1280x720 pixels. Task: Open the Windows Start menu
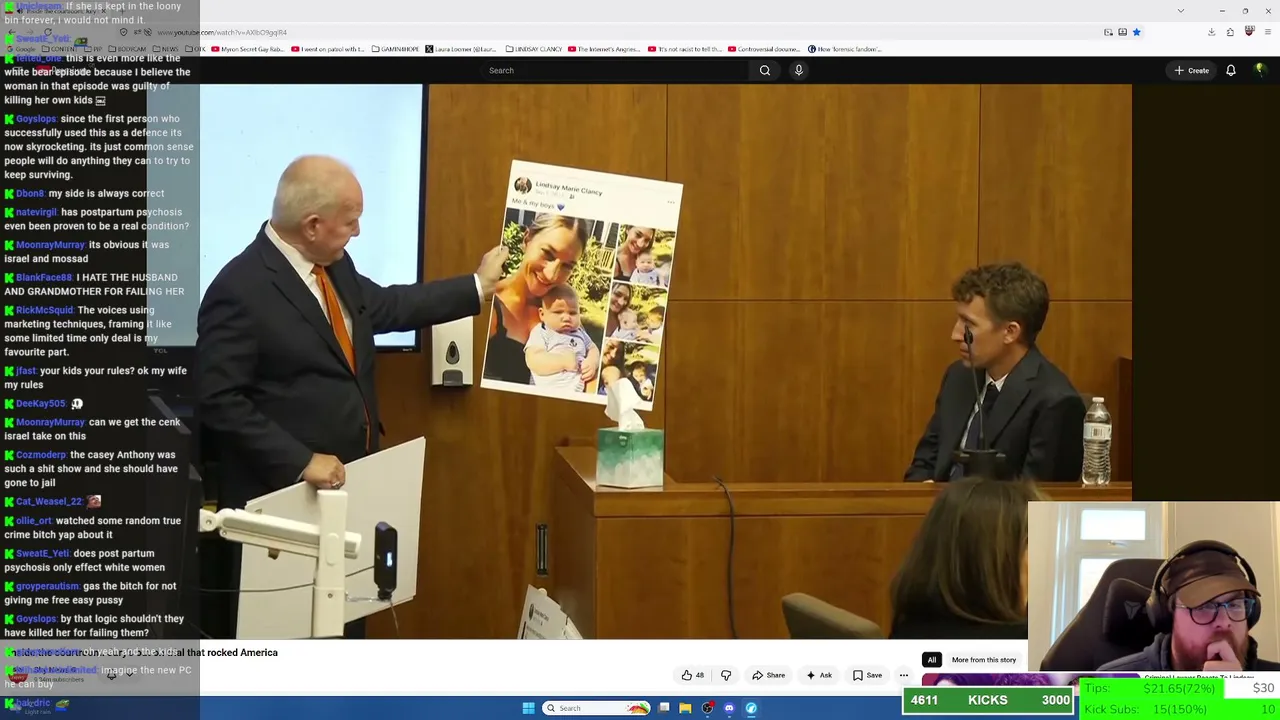click(x=528, y=708)
